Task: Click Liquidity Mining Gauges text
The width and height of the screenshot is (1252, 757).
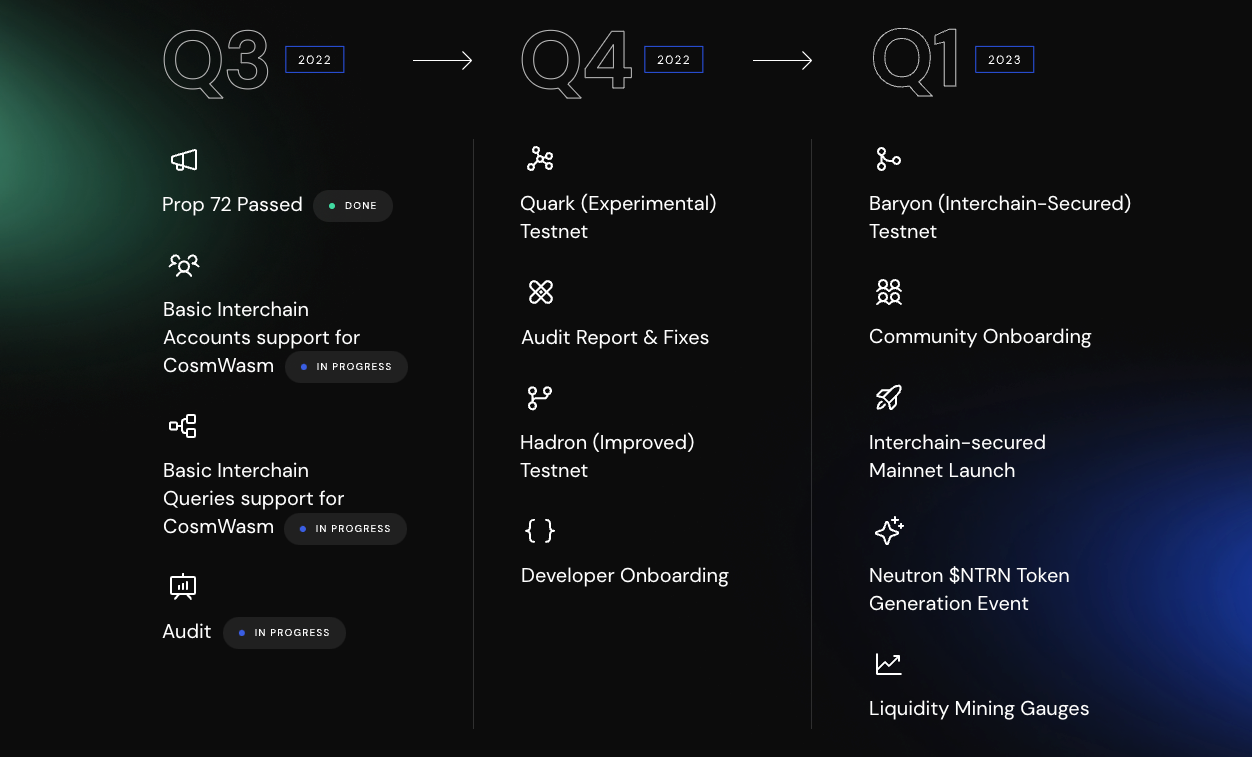Action: [x=979, y=709]
